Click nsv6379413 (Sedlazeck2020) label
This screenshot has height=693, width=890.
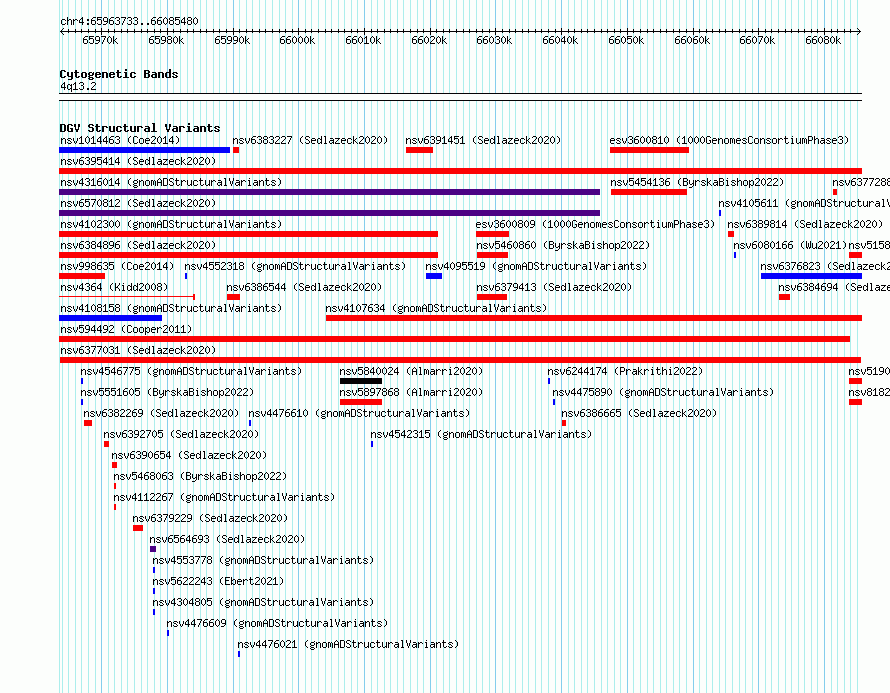554,287
